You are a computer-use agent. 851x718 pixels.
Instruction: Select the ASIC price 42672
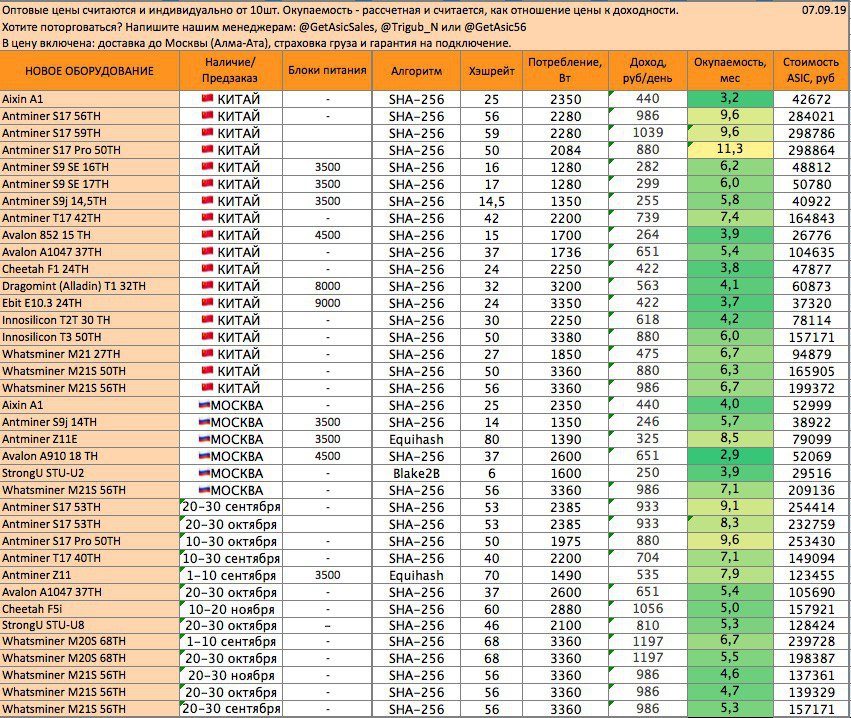(x=812, y=99)
